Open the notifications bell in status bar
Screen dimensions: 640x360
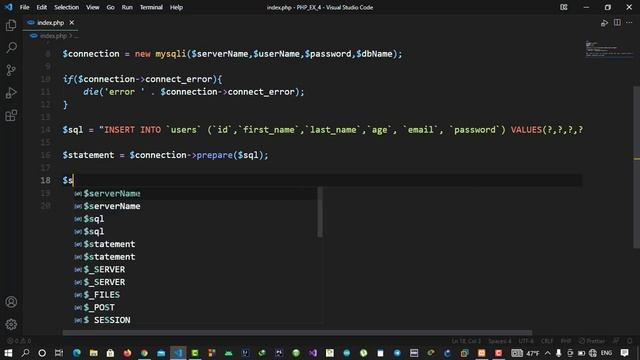click(x=630, y=341)
